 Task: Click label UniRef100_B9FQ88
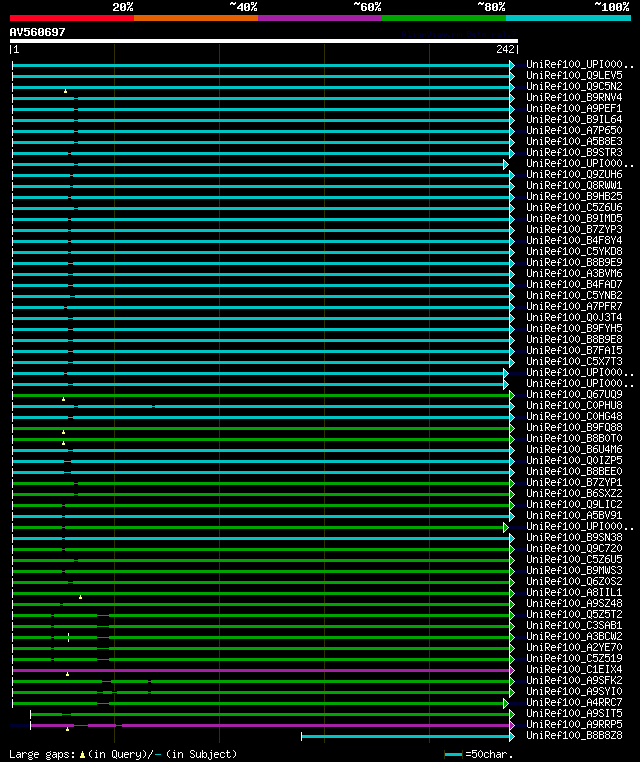(x=574, y=428)
